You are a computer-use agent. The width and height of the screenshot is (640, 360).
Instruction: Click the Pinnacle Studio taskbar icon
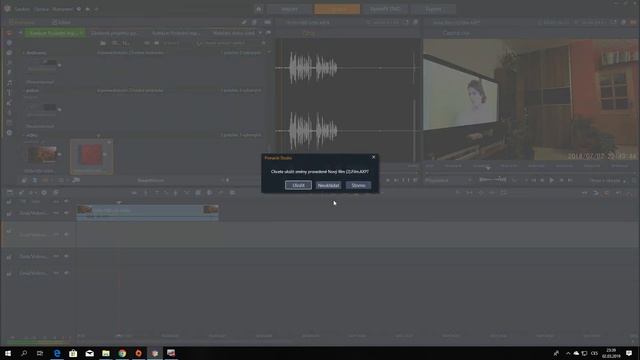[155, 353]
